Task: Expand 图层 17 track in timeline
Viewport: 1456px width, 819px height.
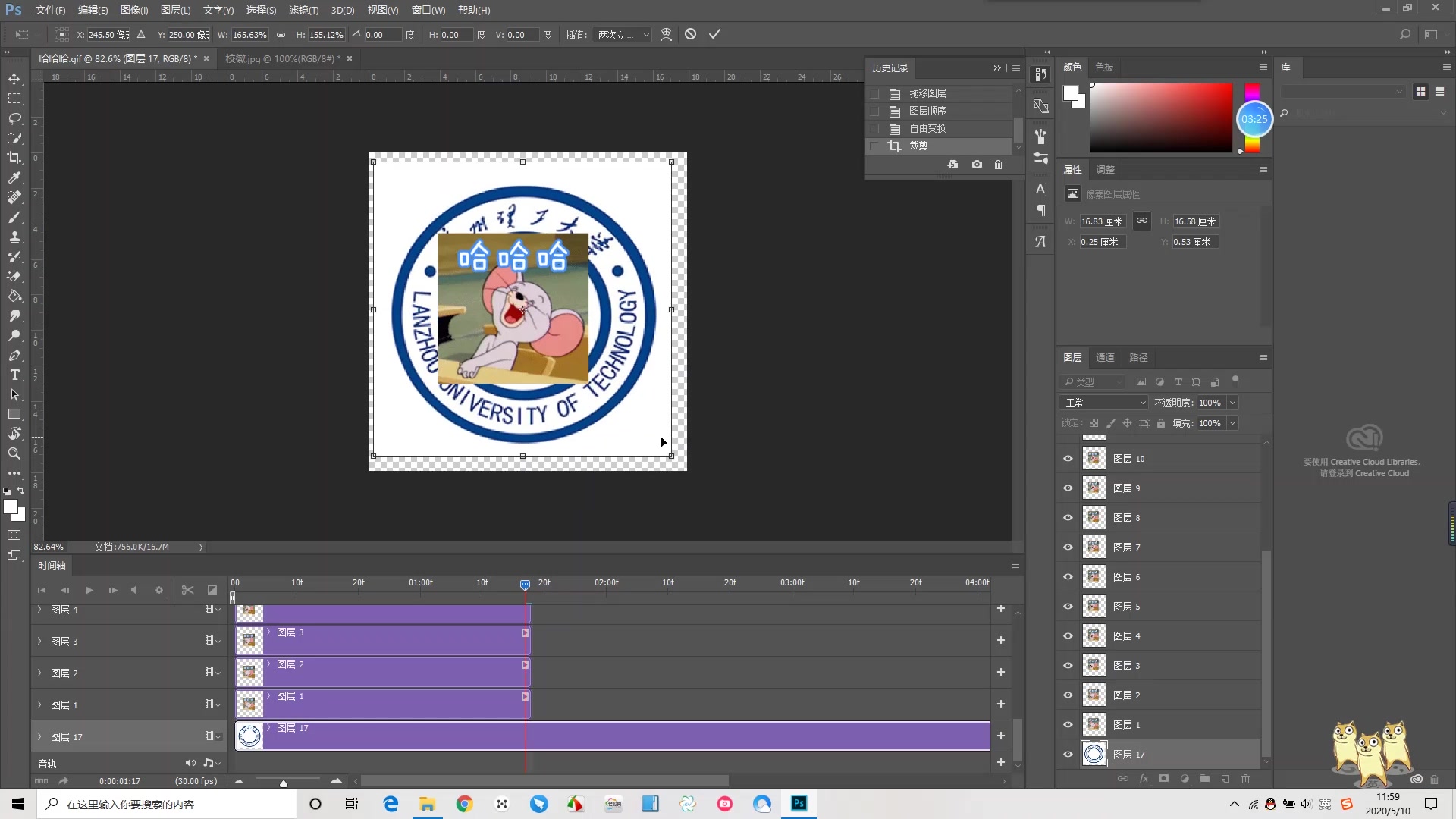Action: click(x=39, y=737)
